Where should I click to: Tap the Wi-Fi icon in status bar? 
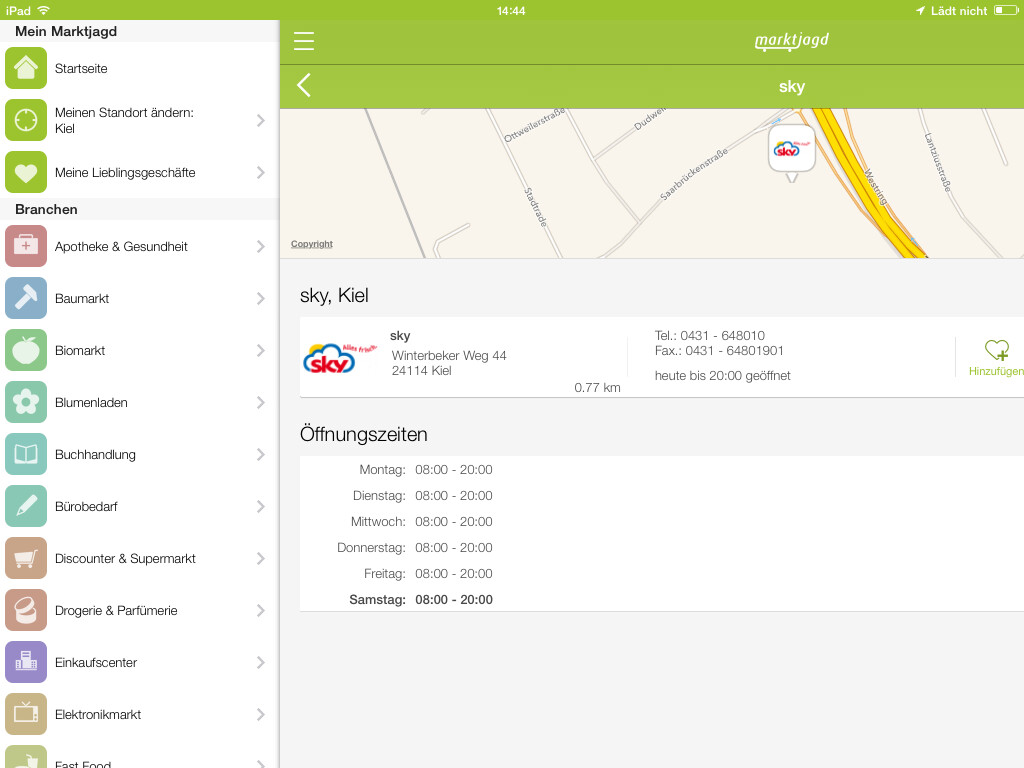click(x=43, y=10)
